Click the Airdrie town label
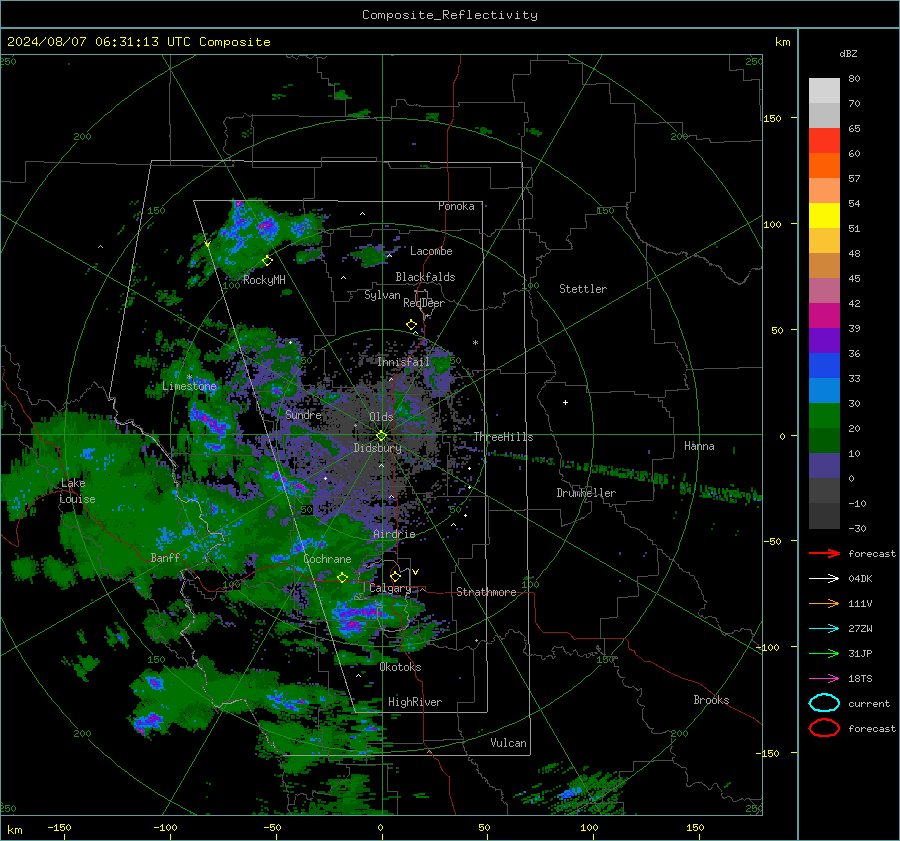 coord(394,534)
